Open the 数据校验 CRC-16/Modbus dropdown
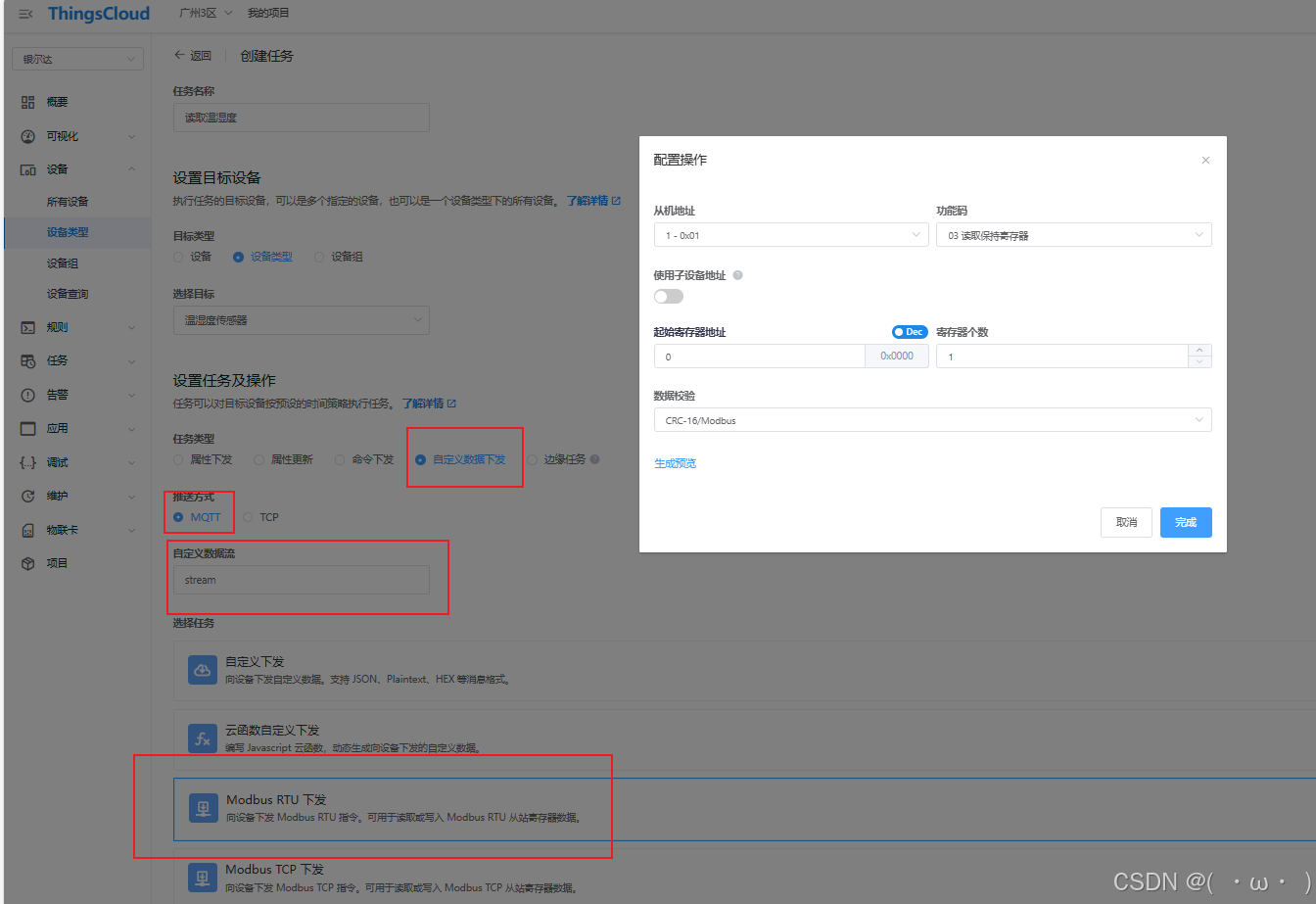 (933, 420)
